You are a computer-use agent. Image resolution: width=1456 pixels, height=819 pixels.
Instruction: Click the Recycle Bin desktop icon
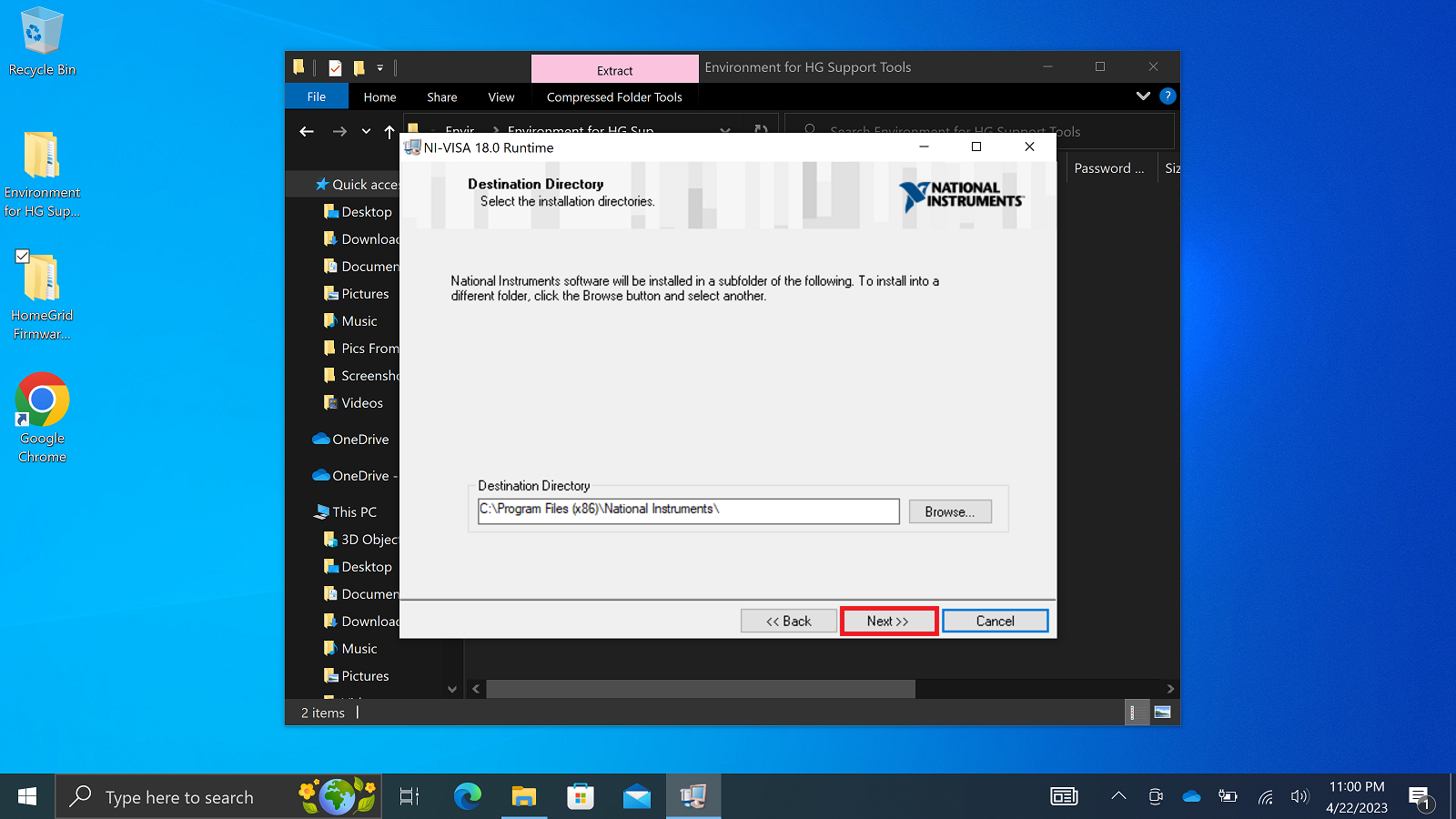click(x=42, y=42)
